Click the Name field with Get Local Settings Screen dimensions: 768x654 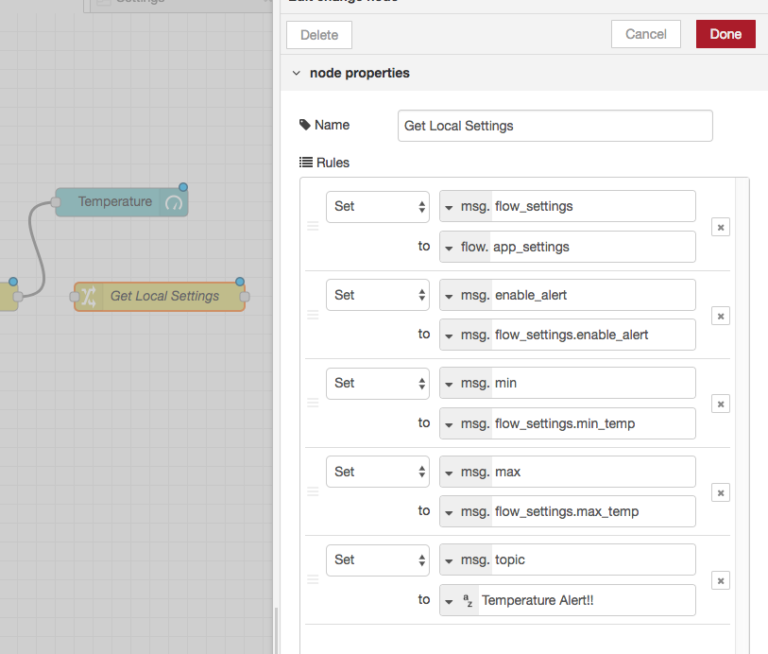pyautogui.click(x=555, y=126)
